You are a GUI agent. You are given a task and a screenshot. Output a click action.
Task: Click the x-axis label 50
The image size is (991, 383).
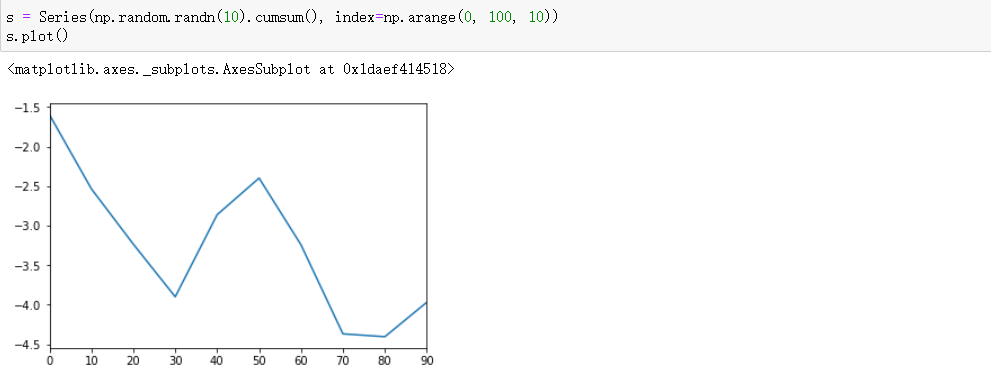259,361
